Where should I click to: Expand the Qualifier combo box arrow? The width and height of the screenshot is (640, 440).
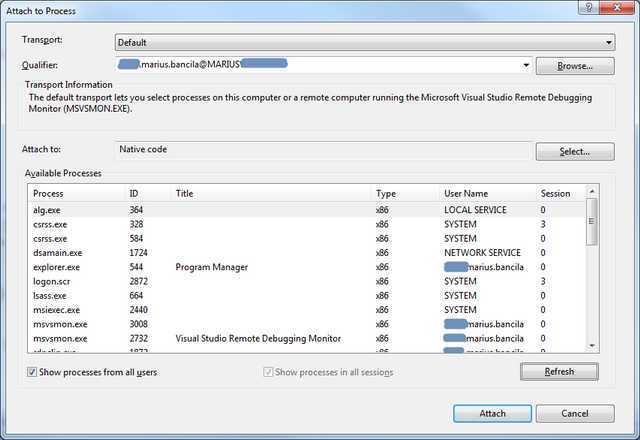pos(526,65)
